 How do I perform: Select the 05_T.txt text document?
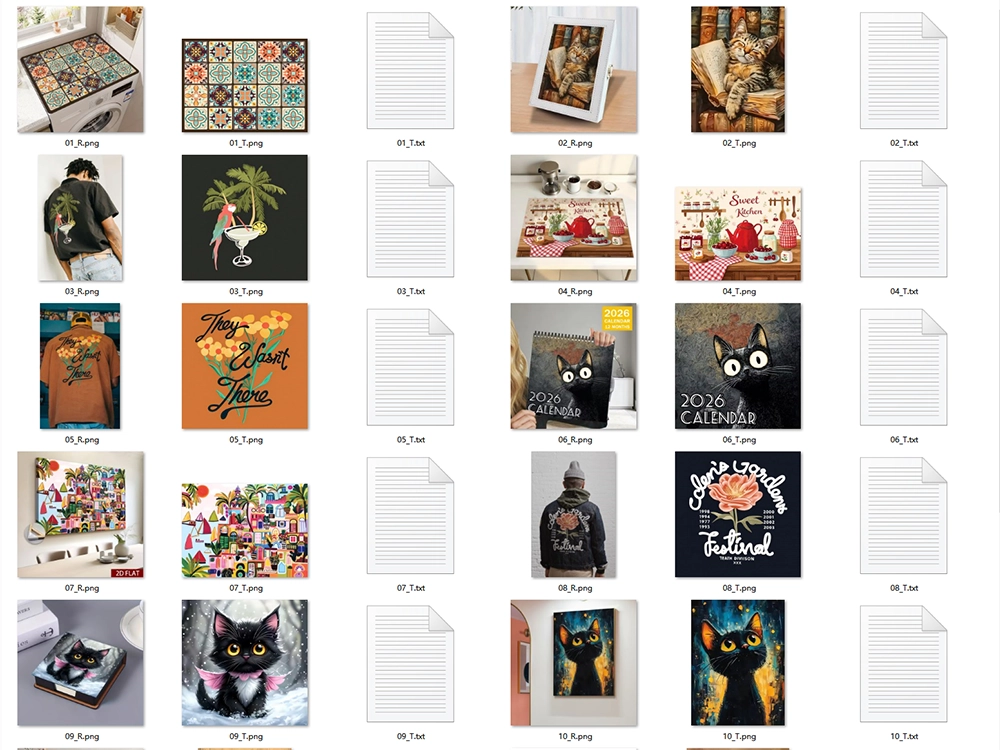[x=410, y=367]
